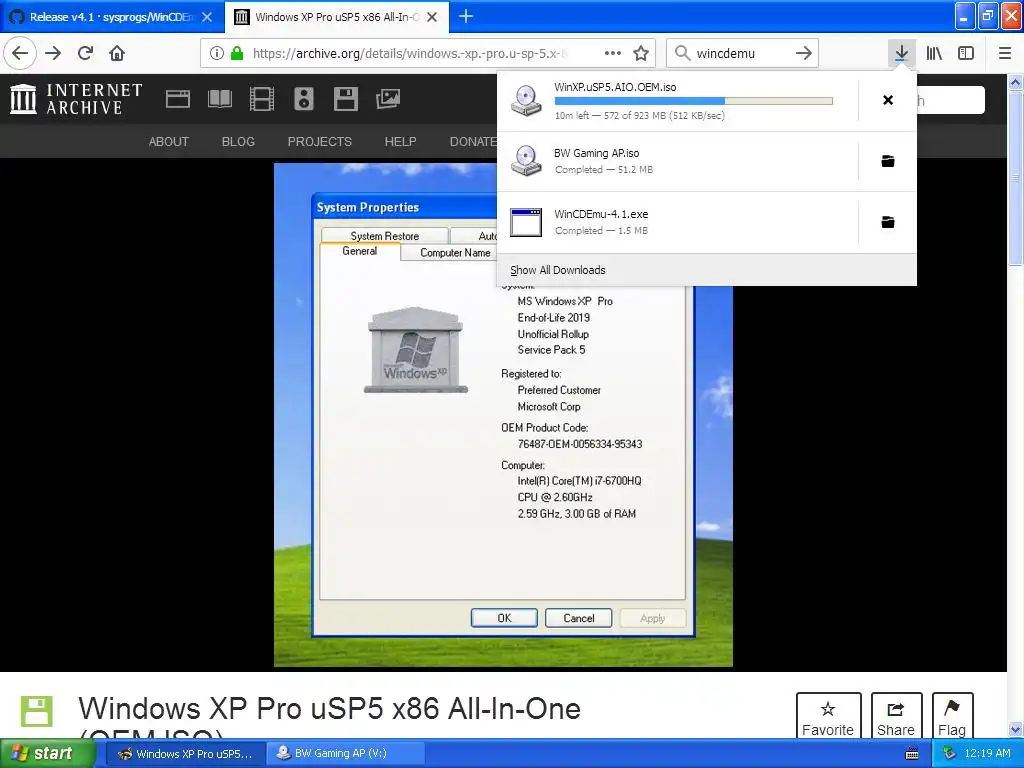The height and width of the screenshot is (768, 1024).
Task: Click Show All Downloads
Action: [558, 270]
